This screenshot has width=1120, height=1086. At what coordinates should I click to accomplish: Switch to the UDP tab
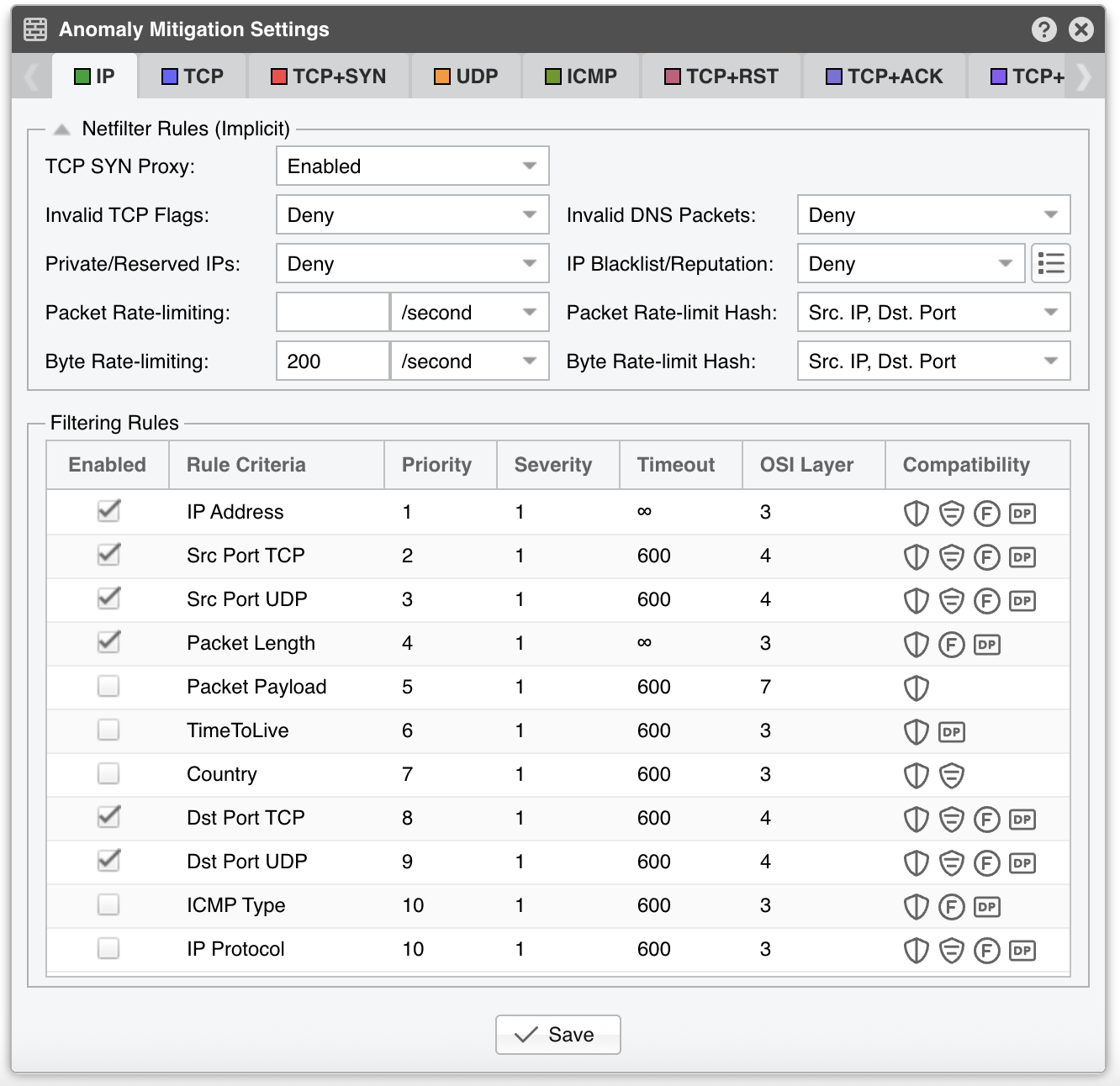pyautogui.click(x=466, y=76)
